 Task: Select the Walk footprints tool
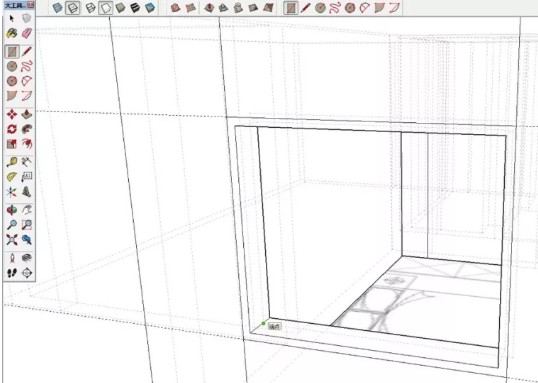coord(12,273)
